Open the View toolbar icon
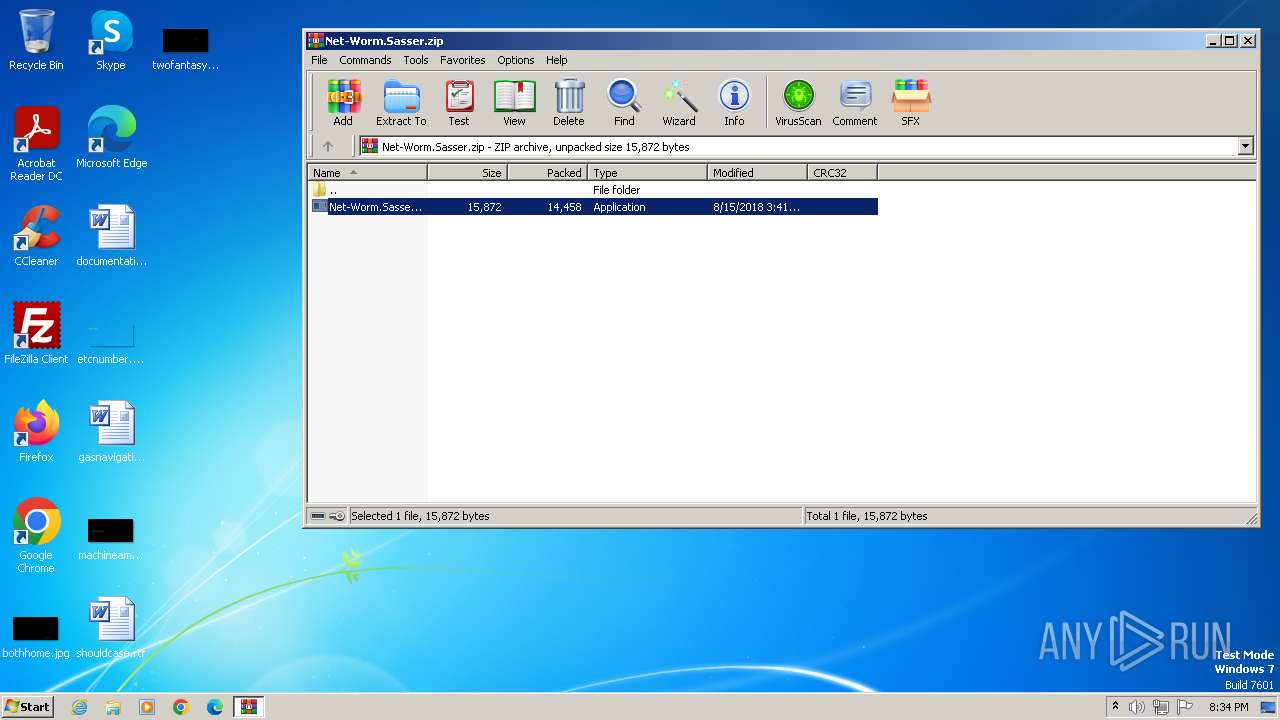The image size is (1280, 720). coord(514,103)
